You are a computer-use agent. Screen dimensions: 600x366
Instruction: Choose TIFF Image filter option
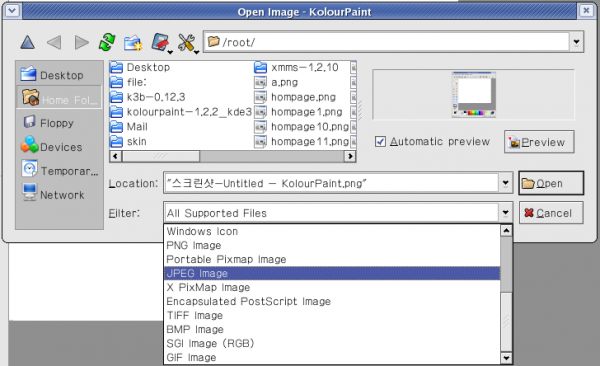coord(332,315)
